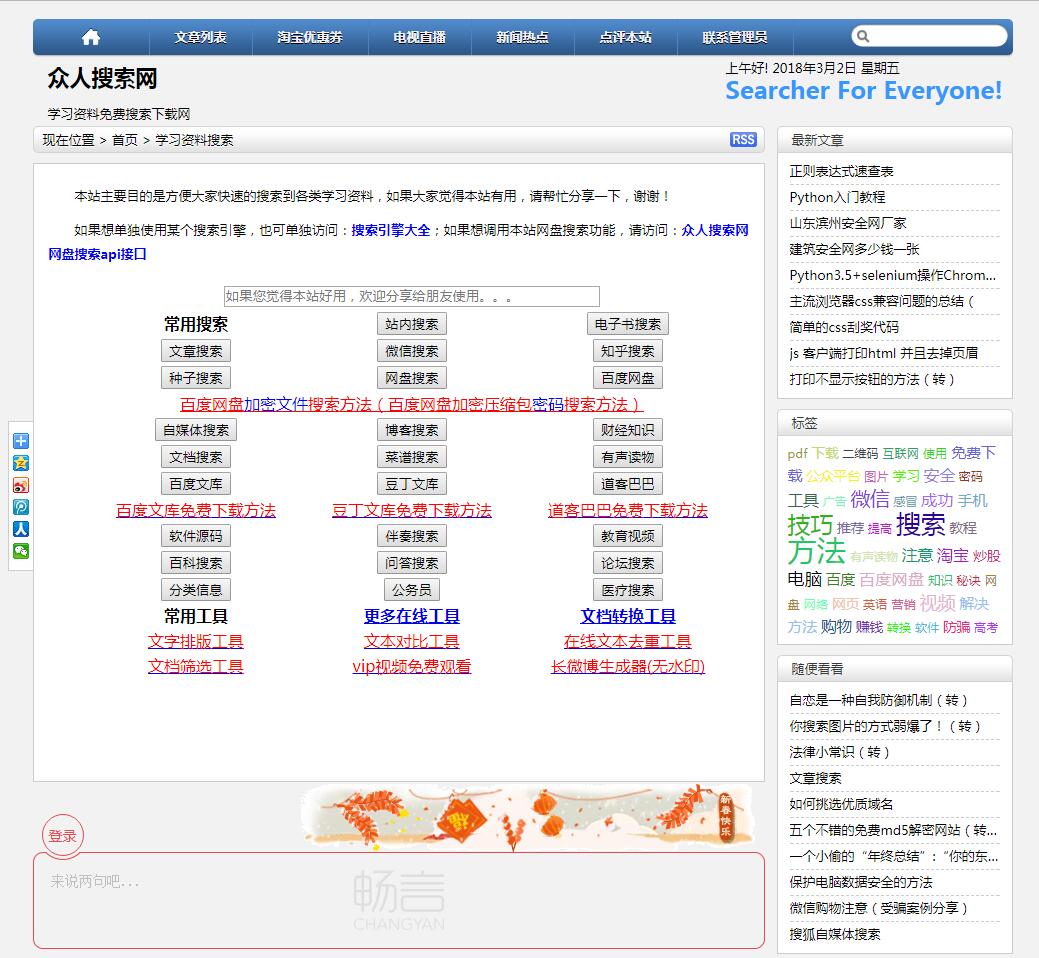1039x958 pixels.
Task: Open 法律小常识（转） article
Action: coord(840,752)
